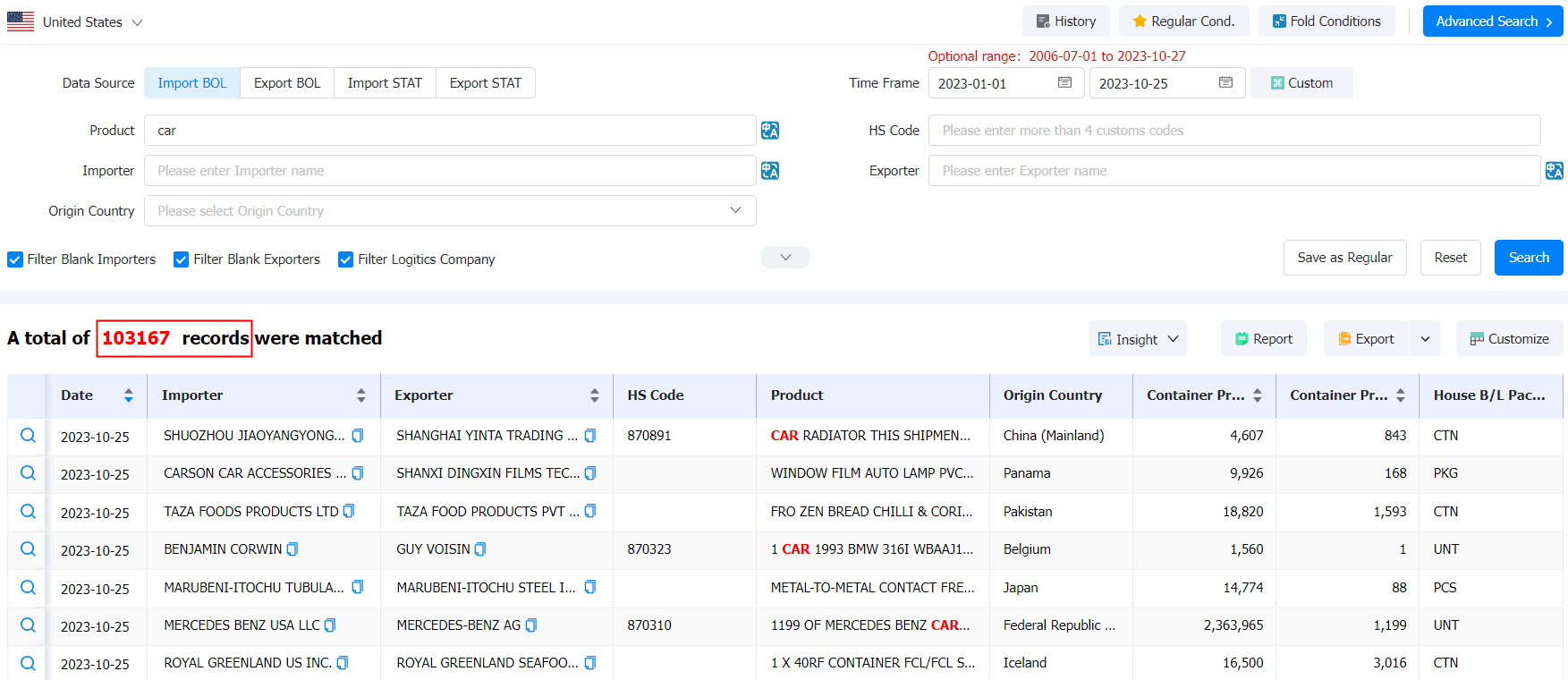The height and width of the screenshot is (680, 1568).
Task: Copy importer name ROYAL GREENLAND US INC.
Action: [343, 663]
